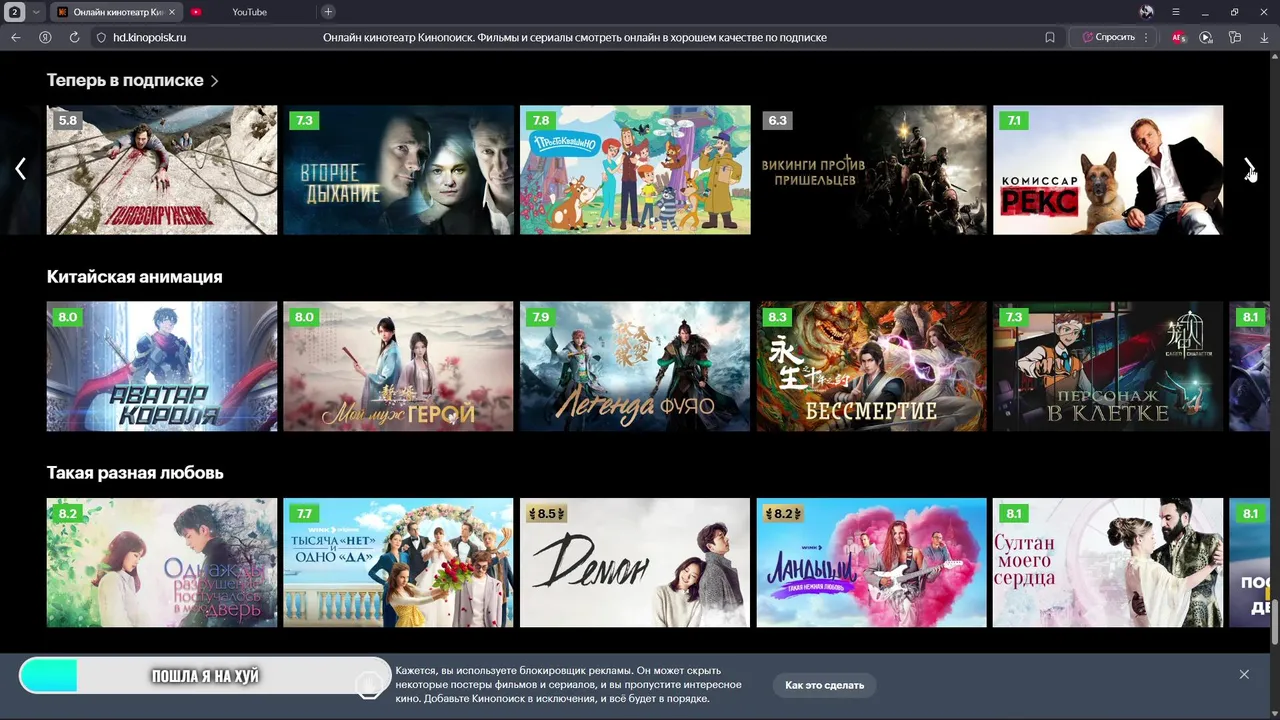Open a new tab with plus icon

(x=328, y=12)
